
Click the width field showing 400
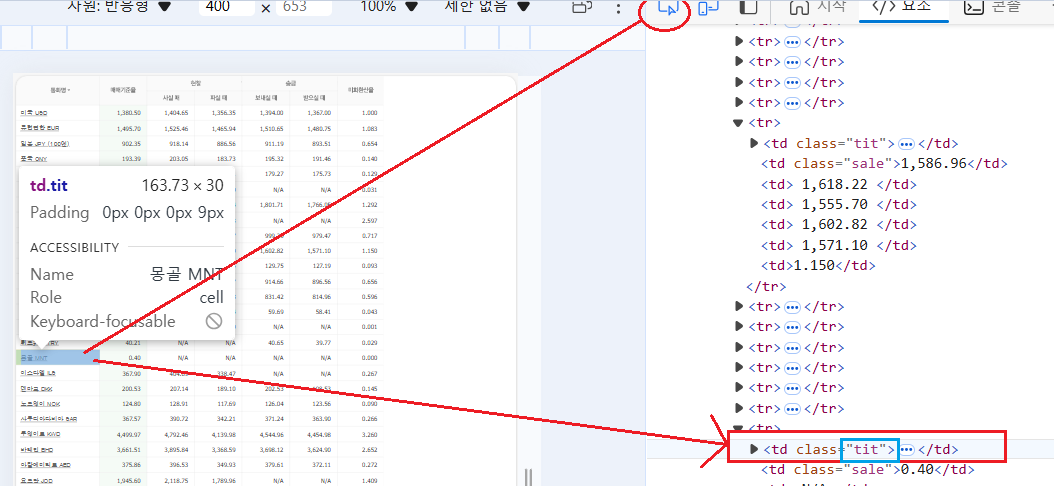pyautogui.click(x=227, y=7)
